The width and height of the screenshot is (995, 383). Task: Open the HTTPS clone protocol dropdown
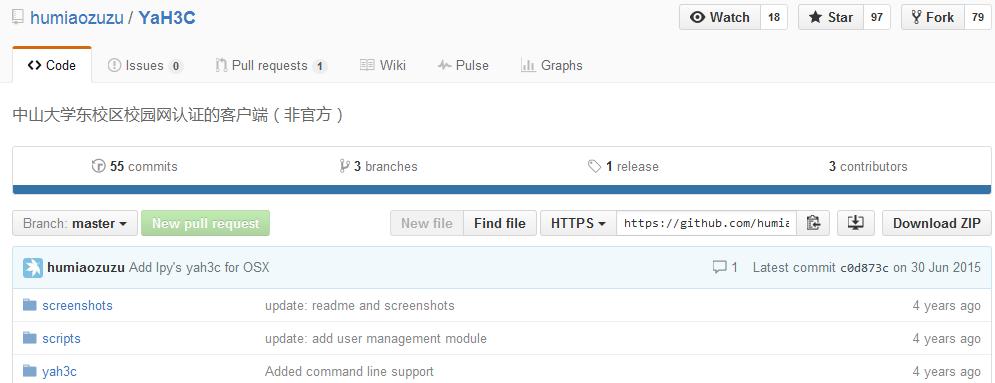[x=578, y=223]
